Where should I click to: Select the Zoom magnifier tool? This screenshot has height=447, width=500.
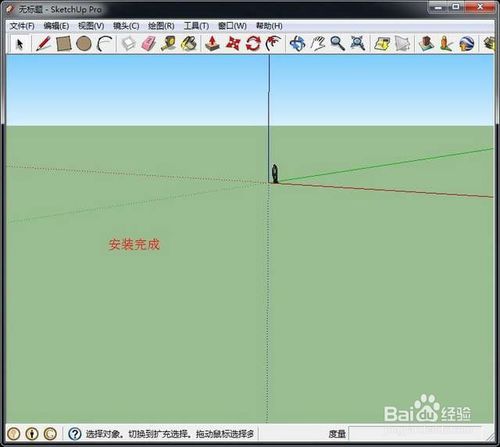click(x=337, y=44)
